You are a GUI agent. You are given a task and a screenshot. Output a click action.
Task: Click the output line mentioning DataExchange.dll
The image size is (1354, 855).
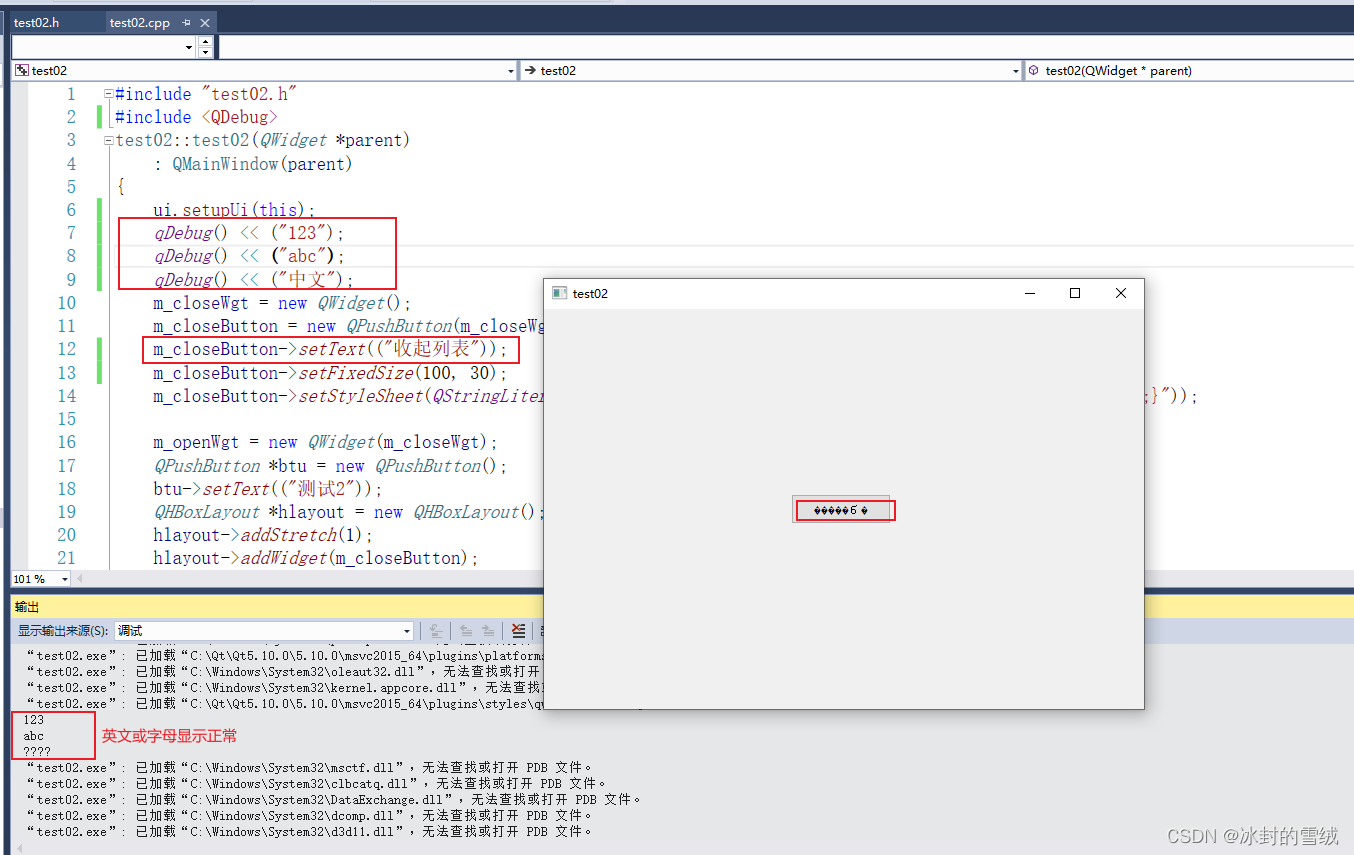coord(335,800)
